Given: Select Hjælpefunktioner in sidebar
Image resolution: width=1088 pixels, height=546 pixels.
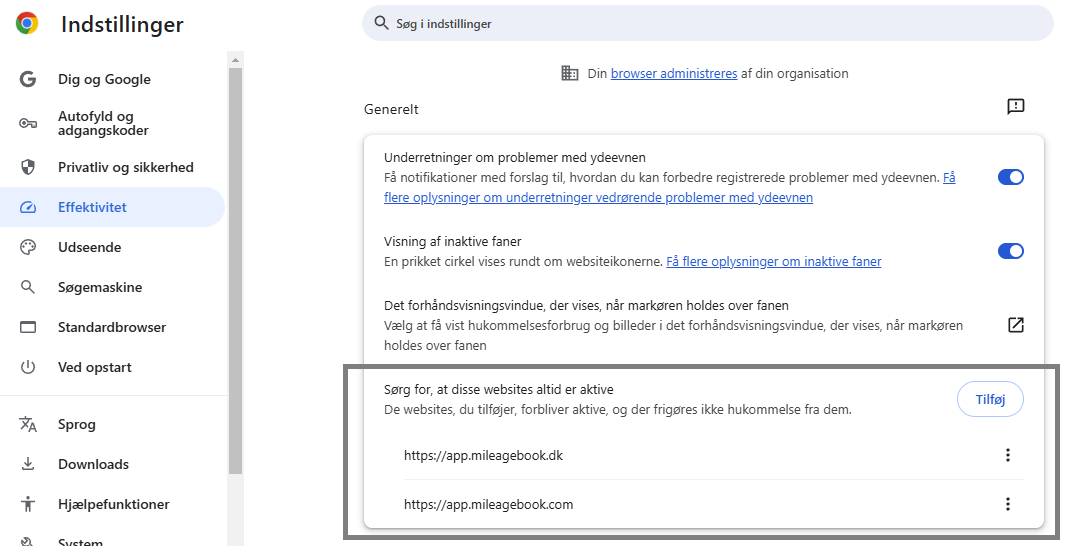Looking at the screenshot, I should 112,504.
